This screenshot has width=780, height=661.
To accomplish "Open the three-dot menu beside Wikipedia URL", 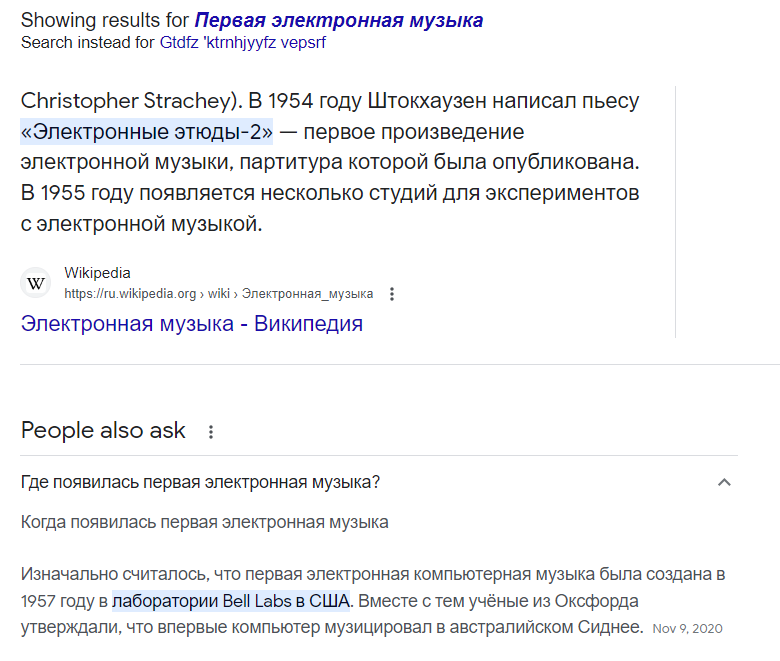I will coord(392,294).
